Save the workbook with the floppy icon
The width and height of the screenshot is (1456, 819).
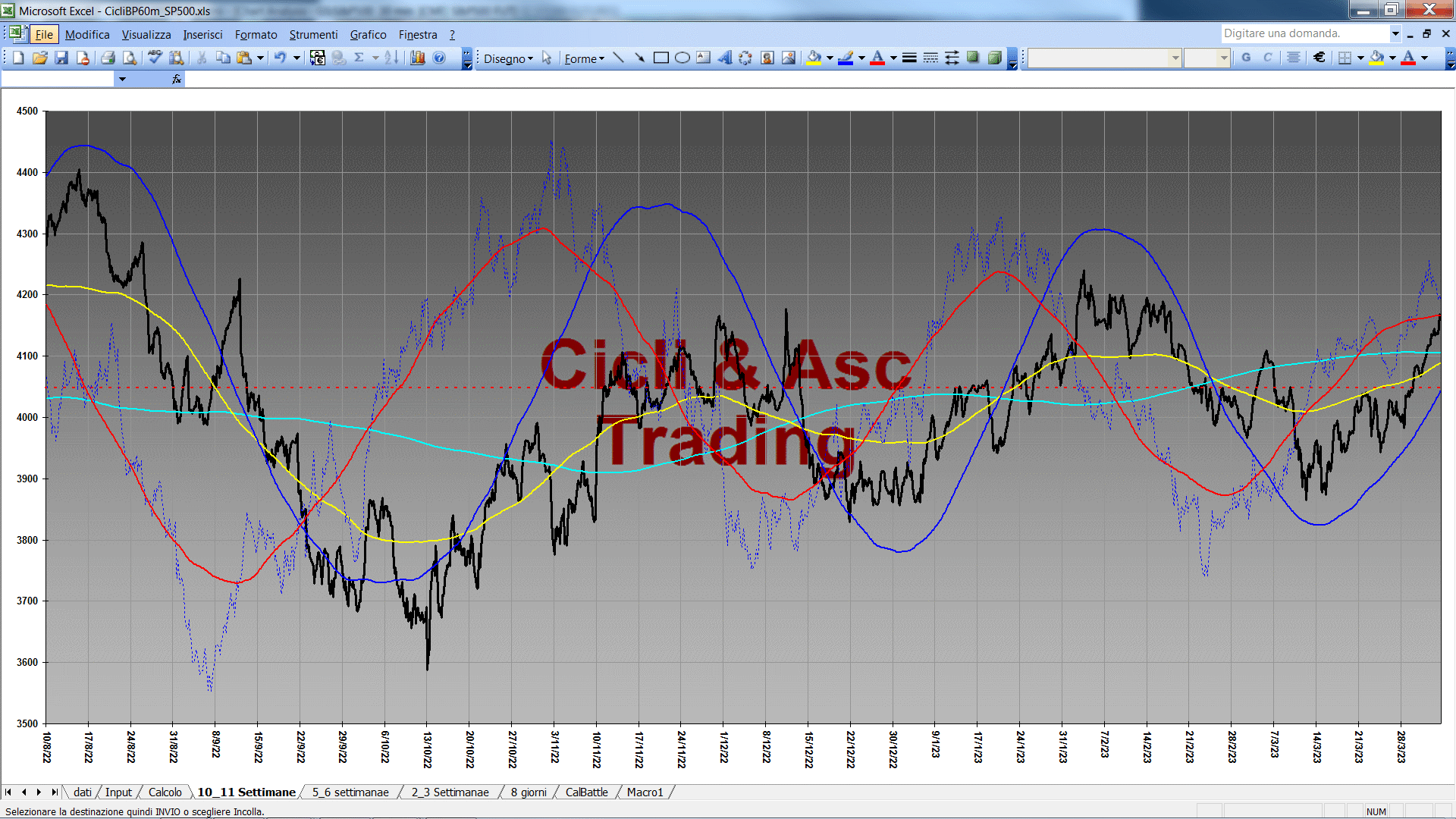tap(61, 58)
